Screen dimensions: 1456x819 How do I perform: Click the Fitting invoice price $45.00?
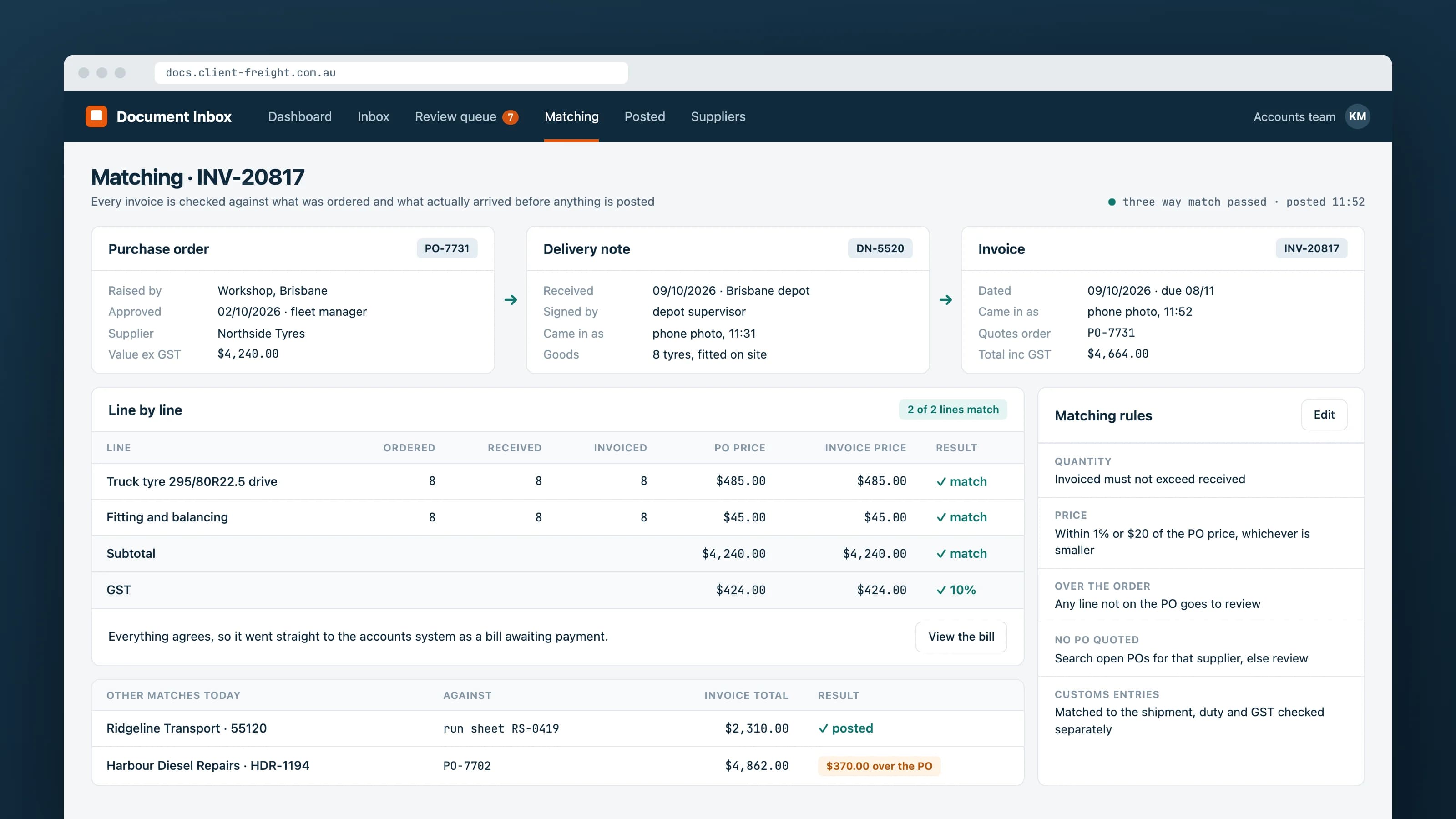point(885,517)
